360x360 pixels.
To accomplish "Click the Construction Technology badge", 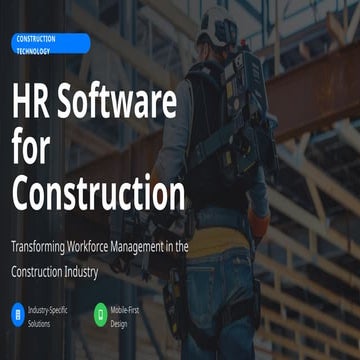I will pyautogui.click(x=51, y=44).
